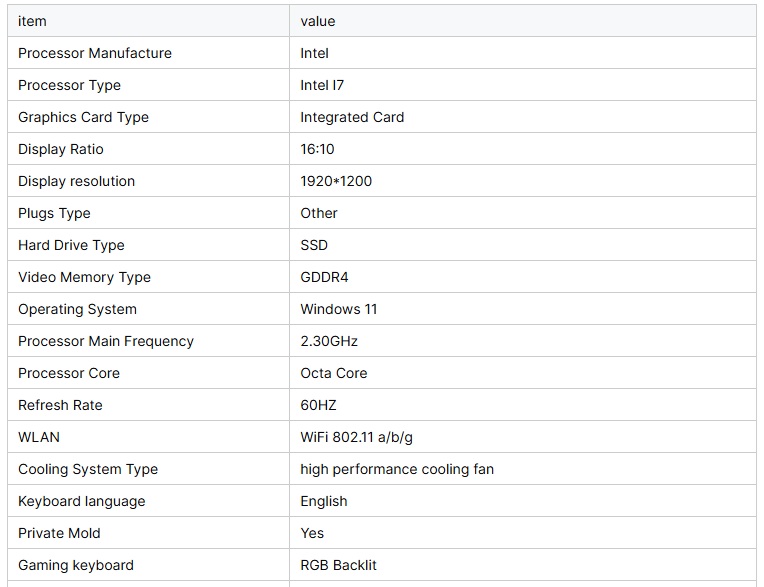Select the 'GDDR4' video memory value
Screen dimensions: 764x587
click(324, 277)
